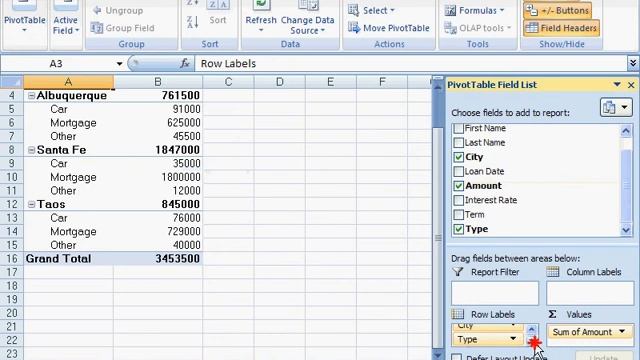This screenshot has width=640, height=360.
Task: Collapse the Albuquerque group
Action: [x=31, y=96]
